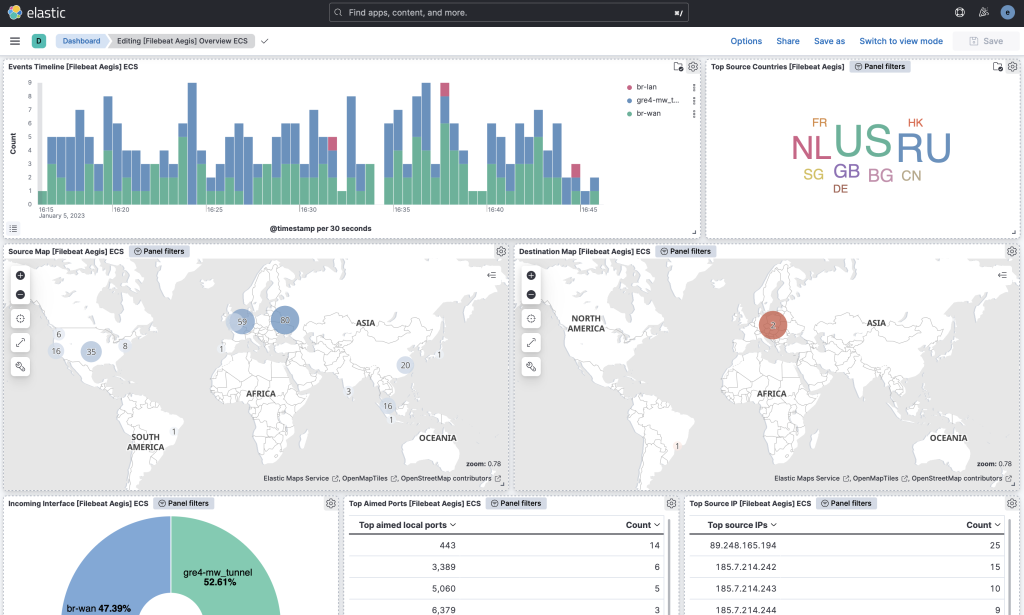Toggle the Events Timeline chart legend
1024x615 pixels.
coord(13,229)
